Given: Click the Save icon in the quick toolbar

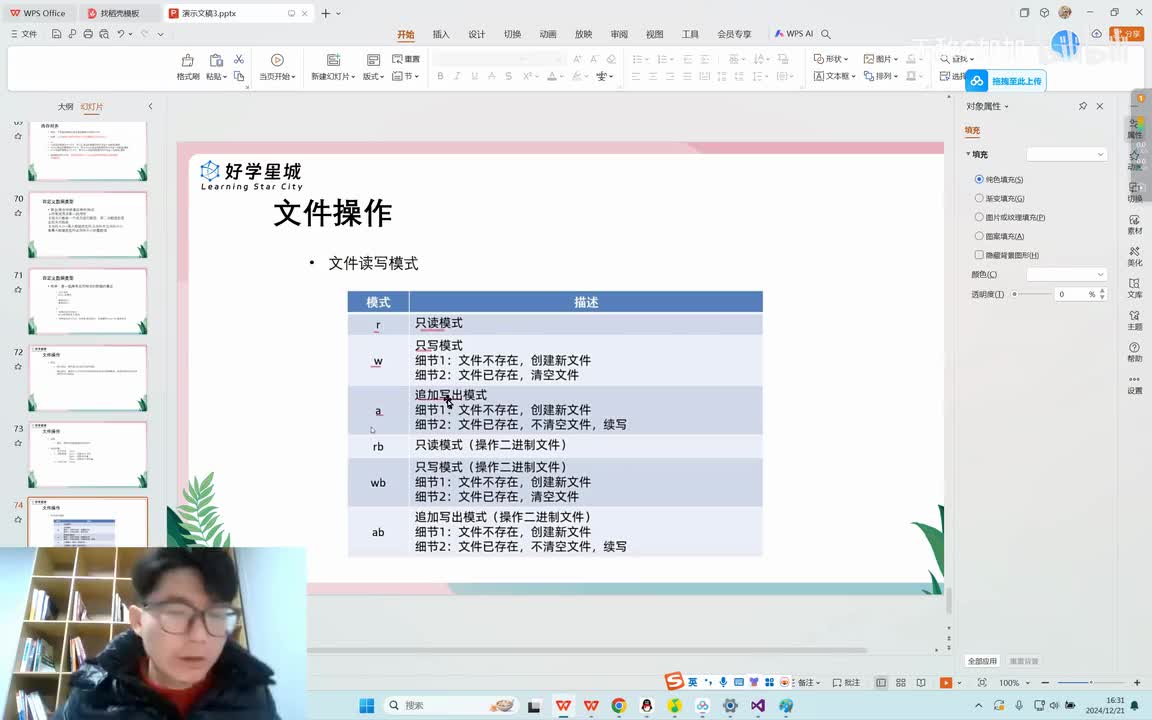Looking at the screenshot, I should (56, 34).
